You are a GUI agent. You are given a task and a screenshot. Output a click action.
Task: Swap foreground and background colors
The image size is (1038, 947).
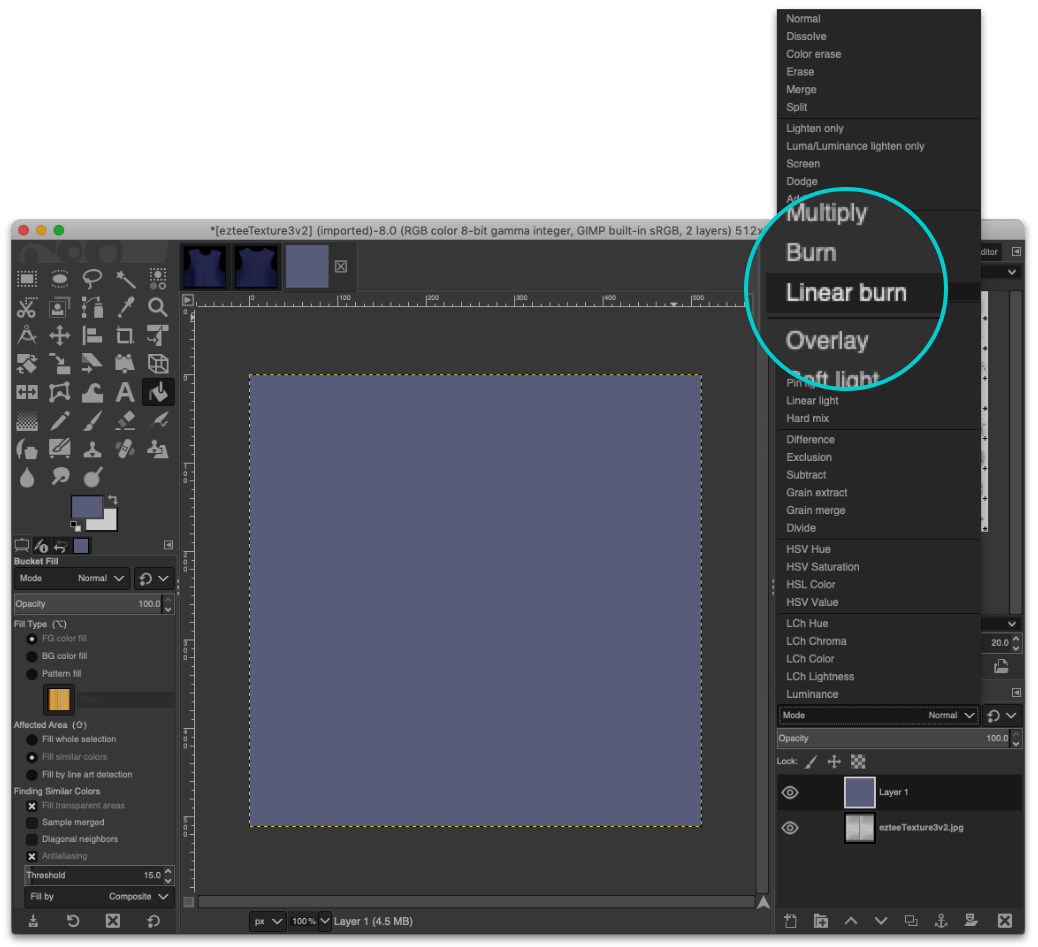[x=113, y=500]
